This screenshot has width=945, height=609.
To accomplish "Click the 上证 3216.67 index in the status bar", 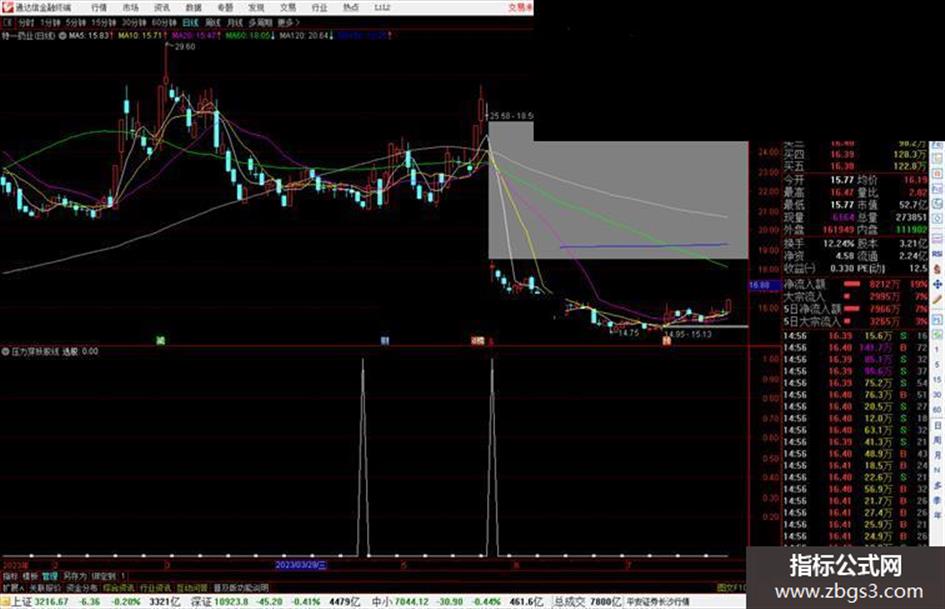I will click(40, 601).
